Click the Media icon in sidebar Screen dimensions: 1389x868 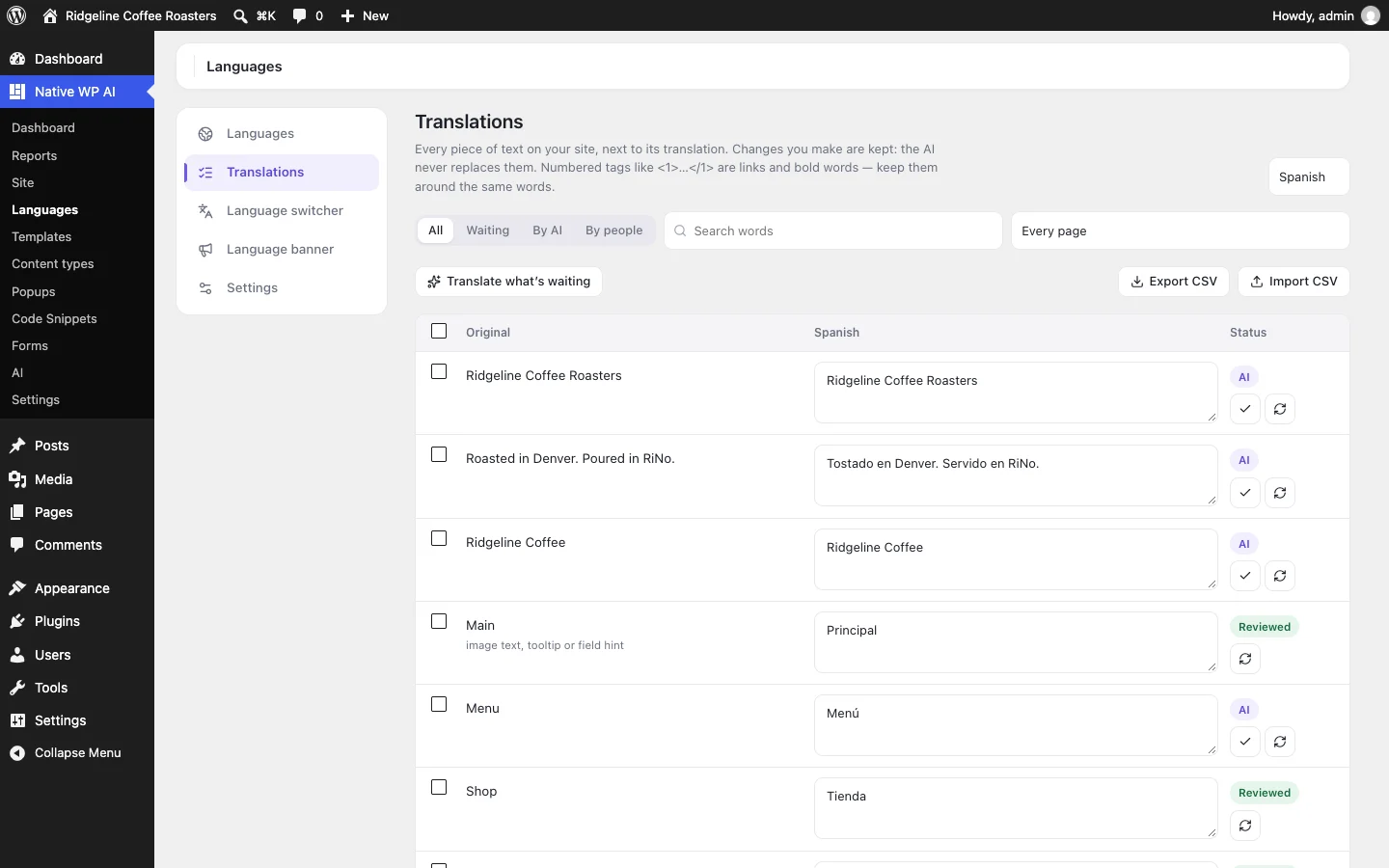tap(17, 479)
